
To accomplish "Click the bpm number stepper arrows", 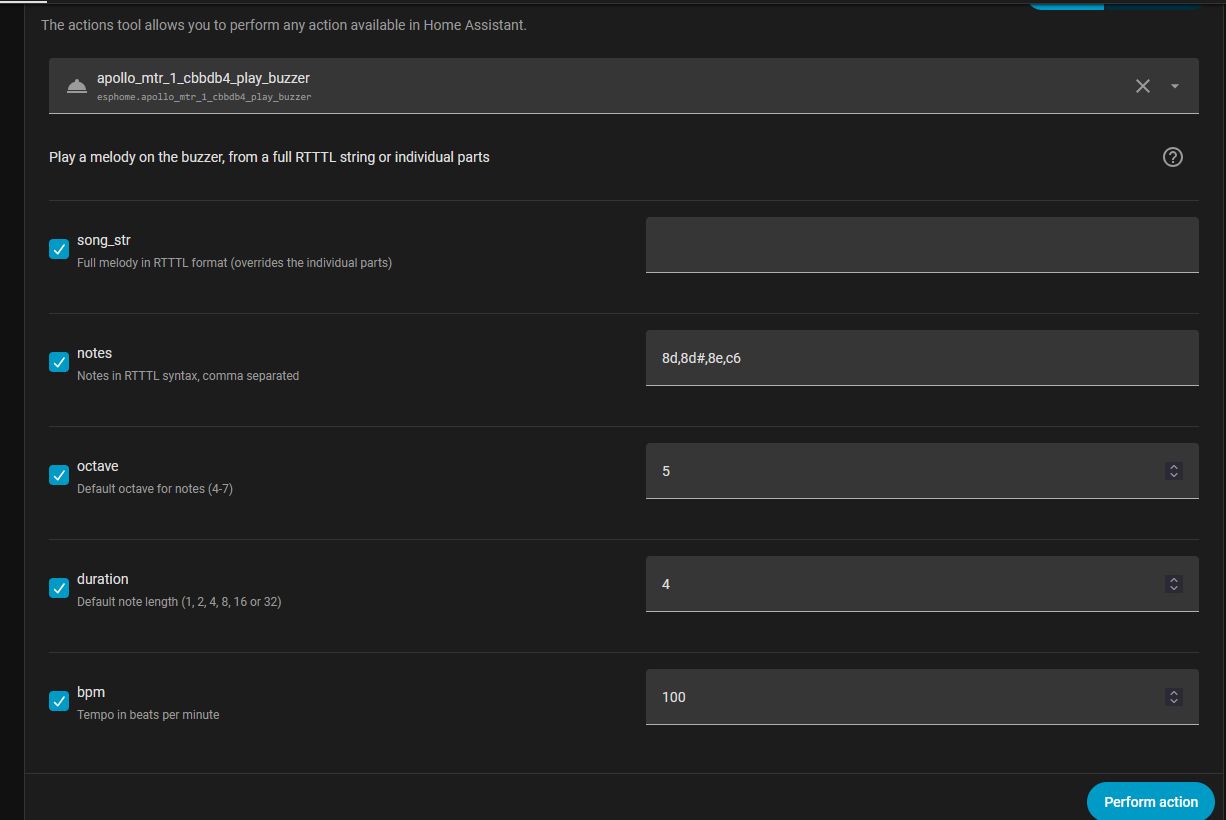I will pos(1174,697).
